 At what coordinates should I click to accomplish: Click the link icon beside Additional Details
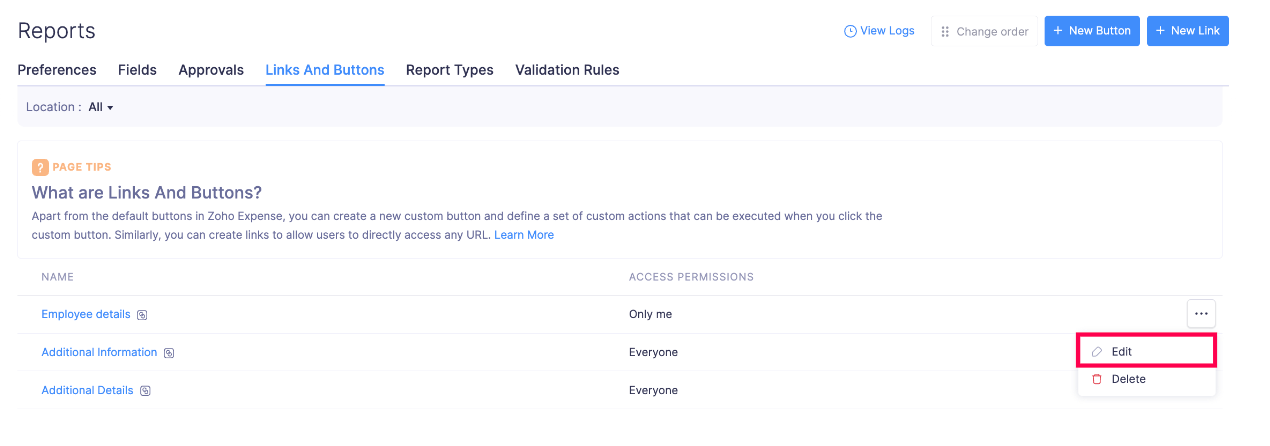145,391
